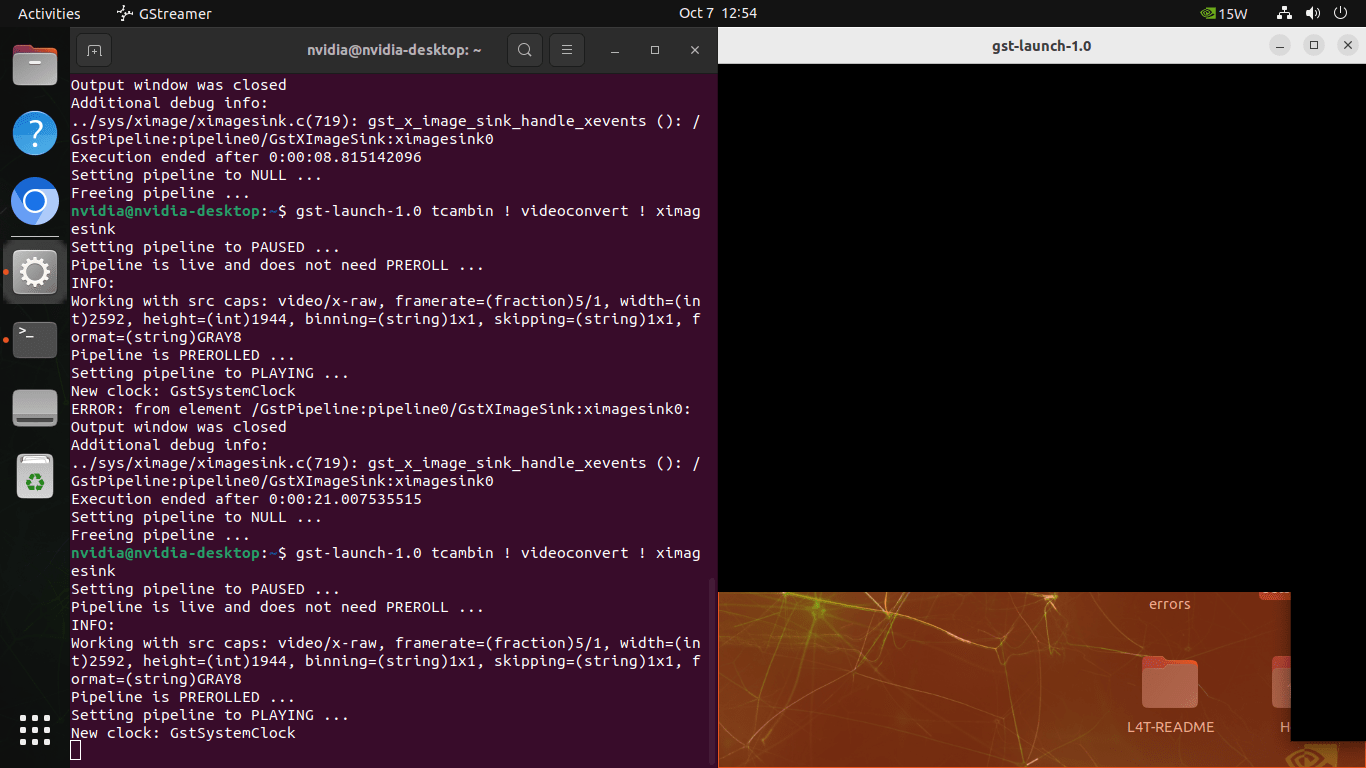The height and width of the screenshot is (768, 1366).
Task: Open the Trash from the dock
Action: point(35,477)
